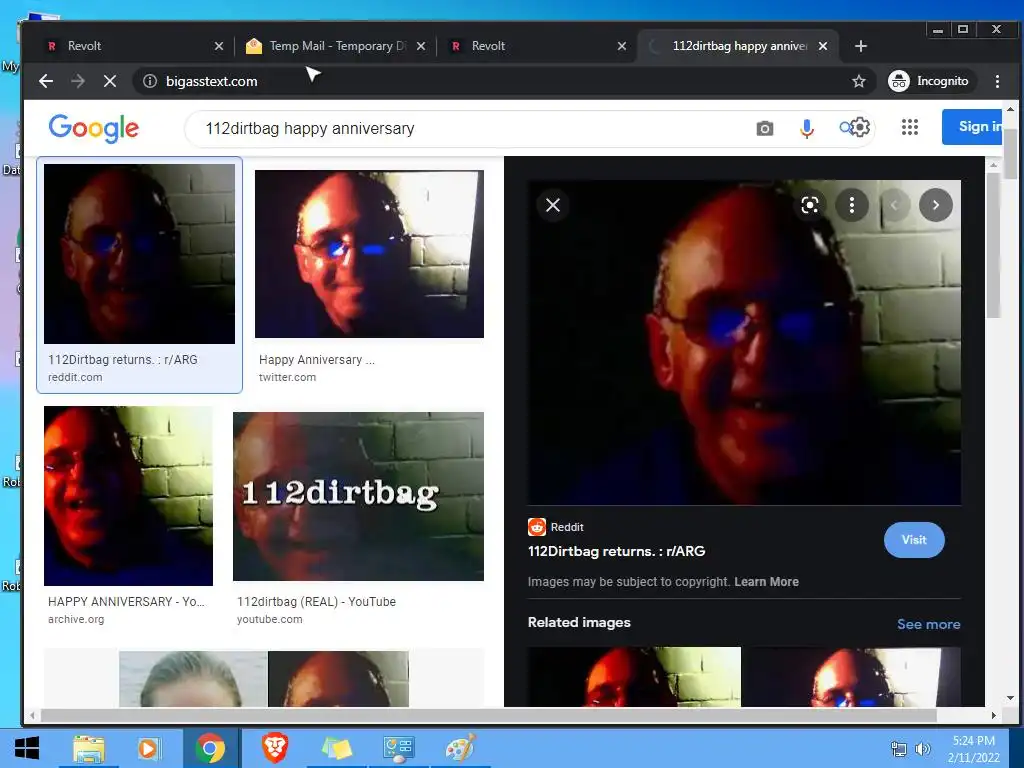Click the Reddit source label in preview
The image size is (1024, 768).
point(567,527)
